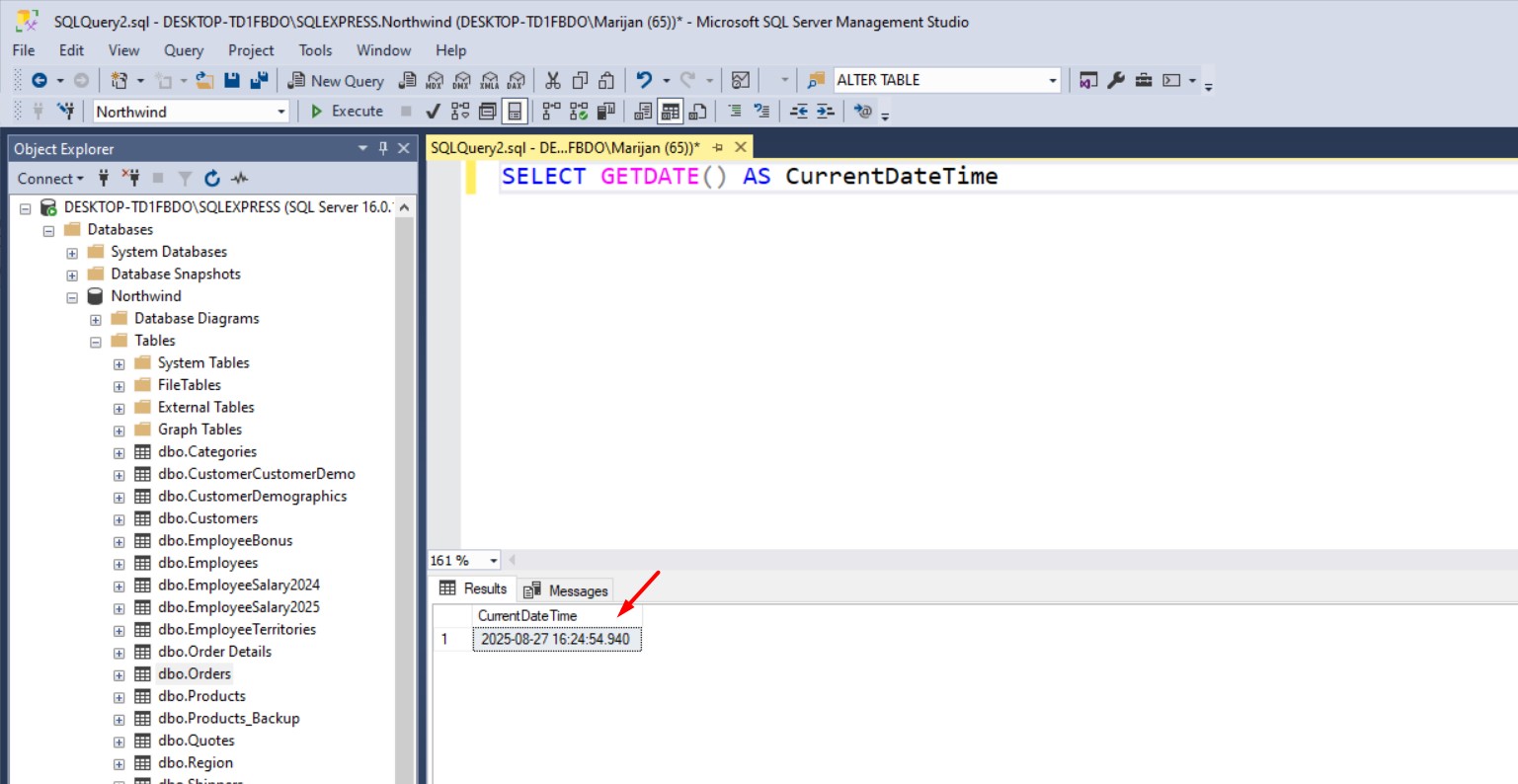Screen dimensions: 1518x784
Task: Click the DMX query icon
Action: coord(461,81)
